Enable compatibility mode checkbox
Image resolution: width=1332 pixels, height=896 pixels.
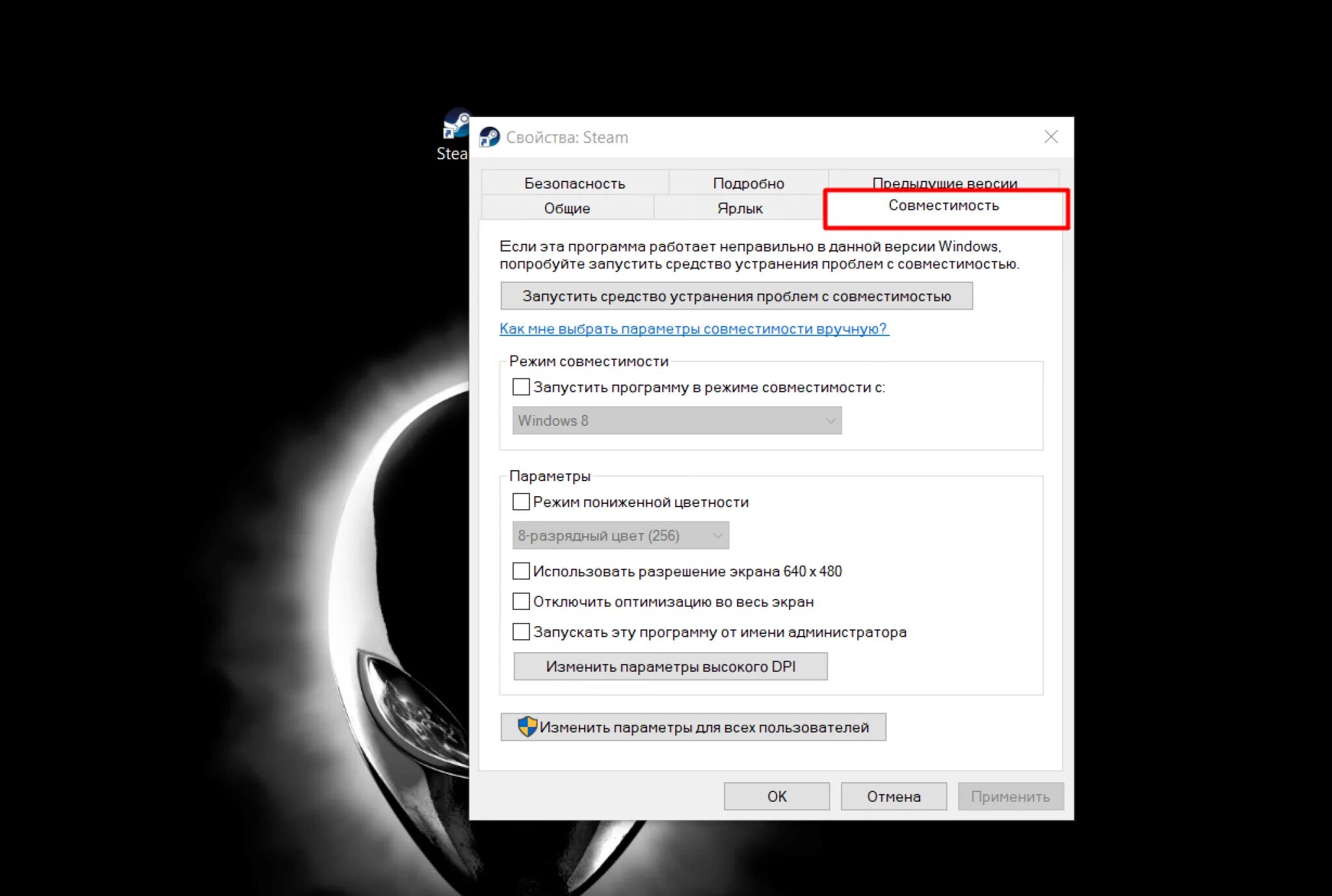521,388
